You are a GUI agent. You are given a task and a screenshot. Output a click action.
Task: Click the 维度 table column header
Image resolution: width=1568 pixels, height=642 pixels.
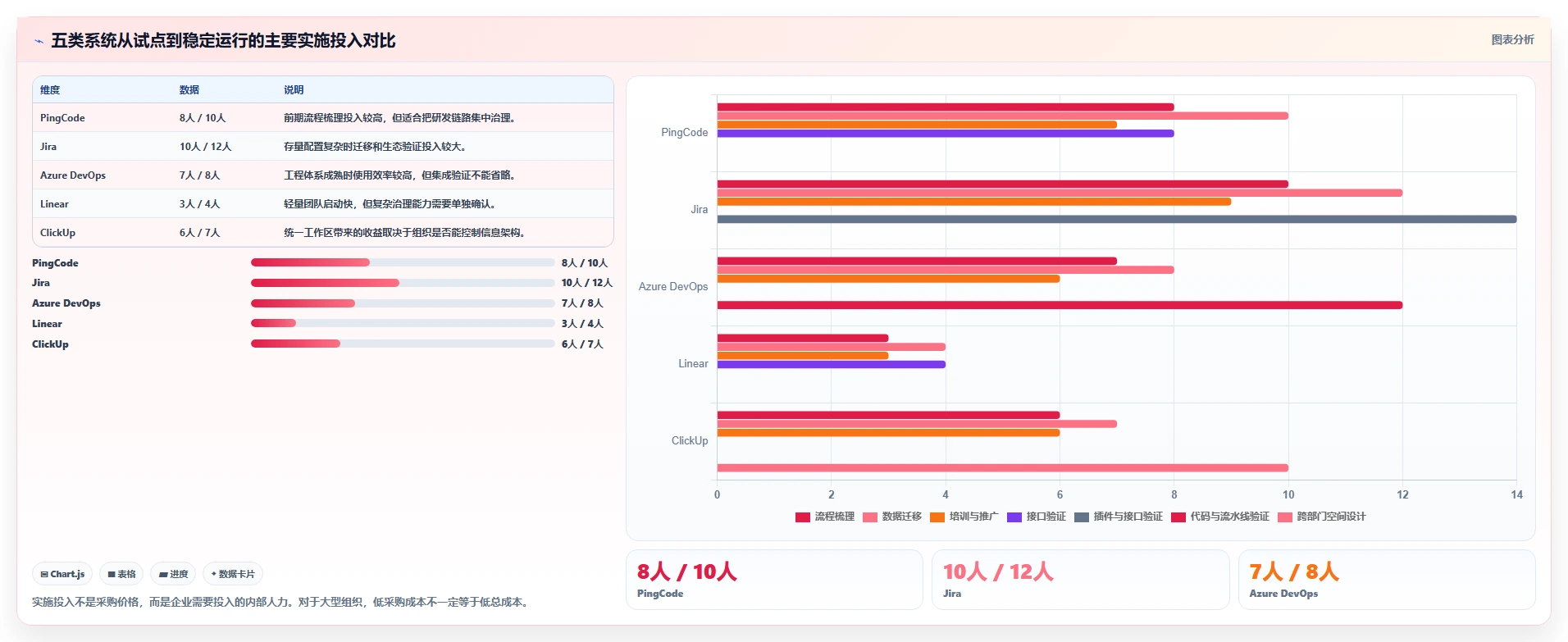50,90
